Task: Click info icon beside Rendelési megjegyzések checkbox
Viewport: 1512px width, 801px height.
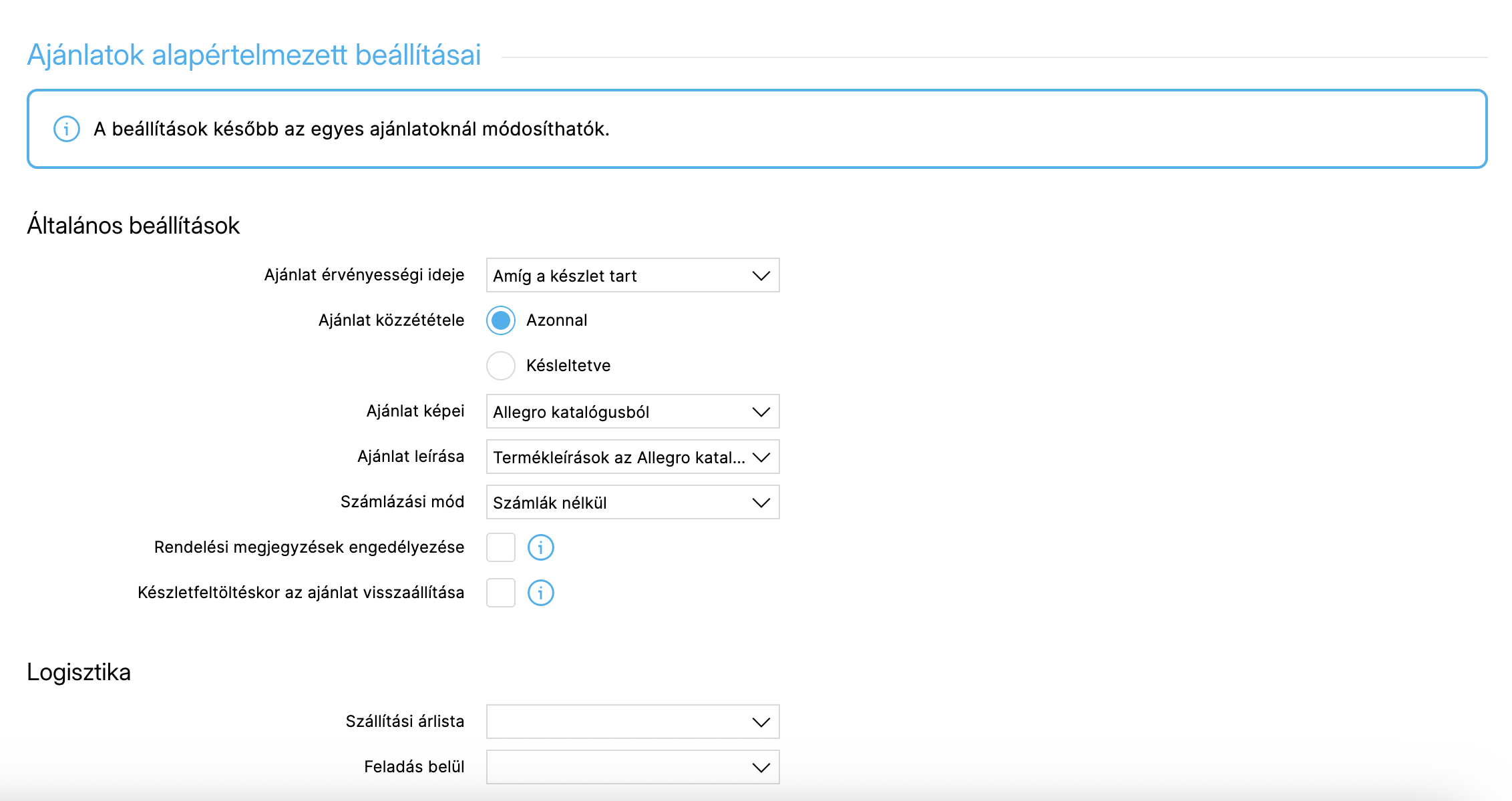Action: tap(540, 547)
